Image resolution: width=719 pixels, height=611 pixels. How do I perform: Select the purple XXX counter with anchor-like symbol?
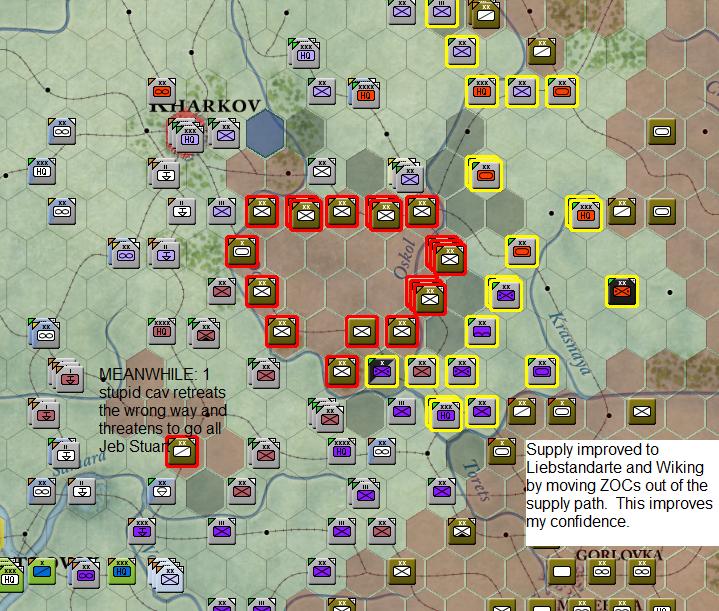tap(142, 532)
